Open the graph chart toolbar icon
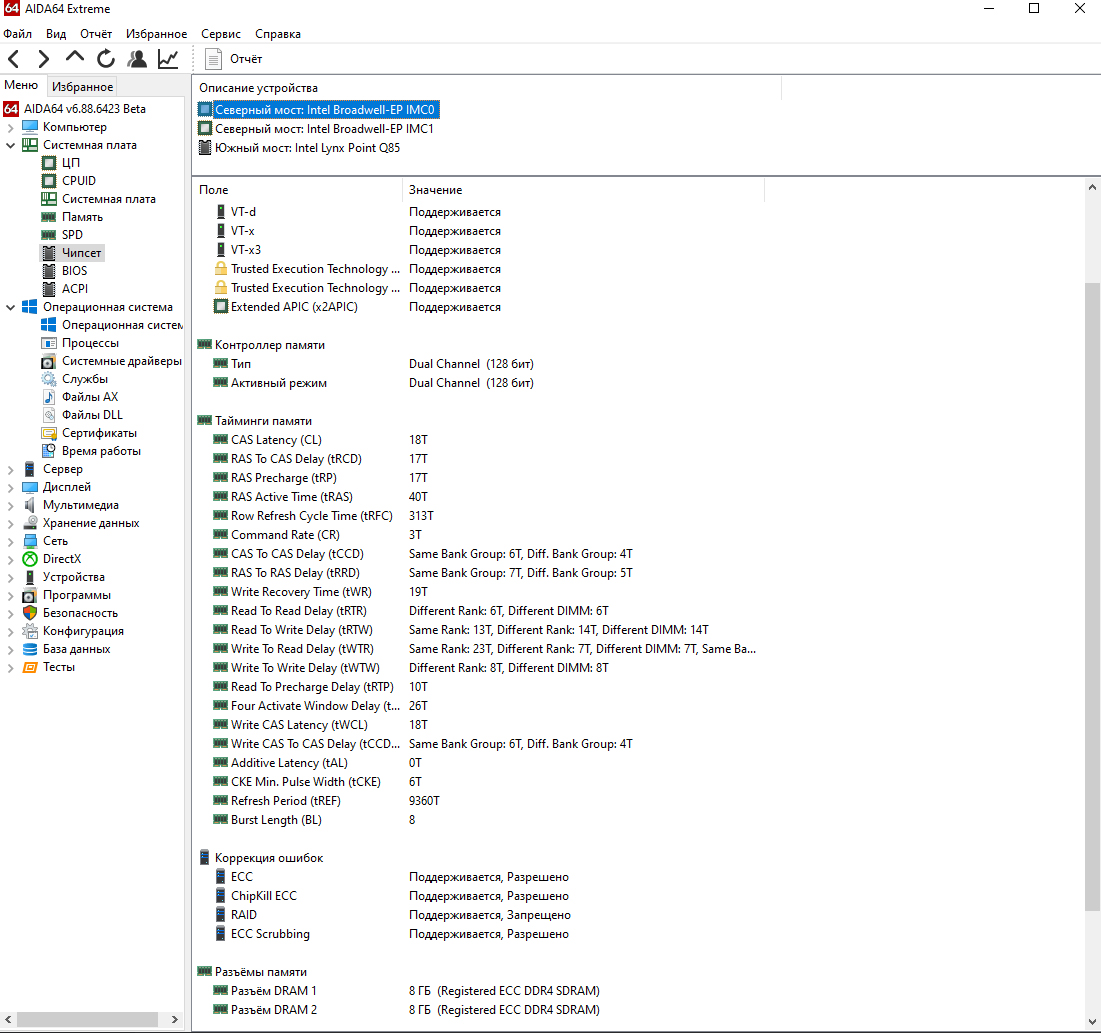 (x=168, y=59)
